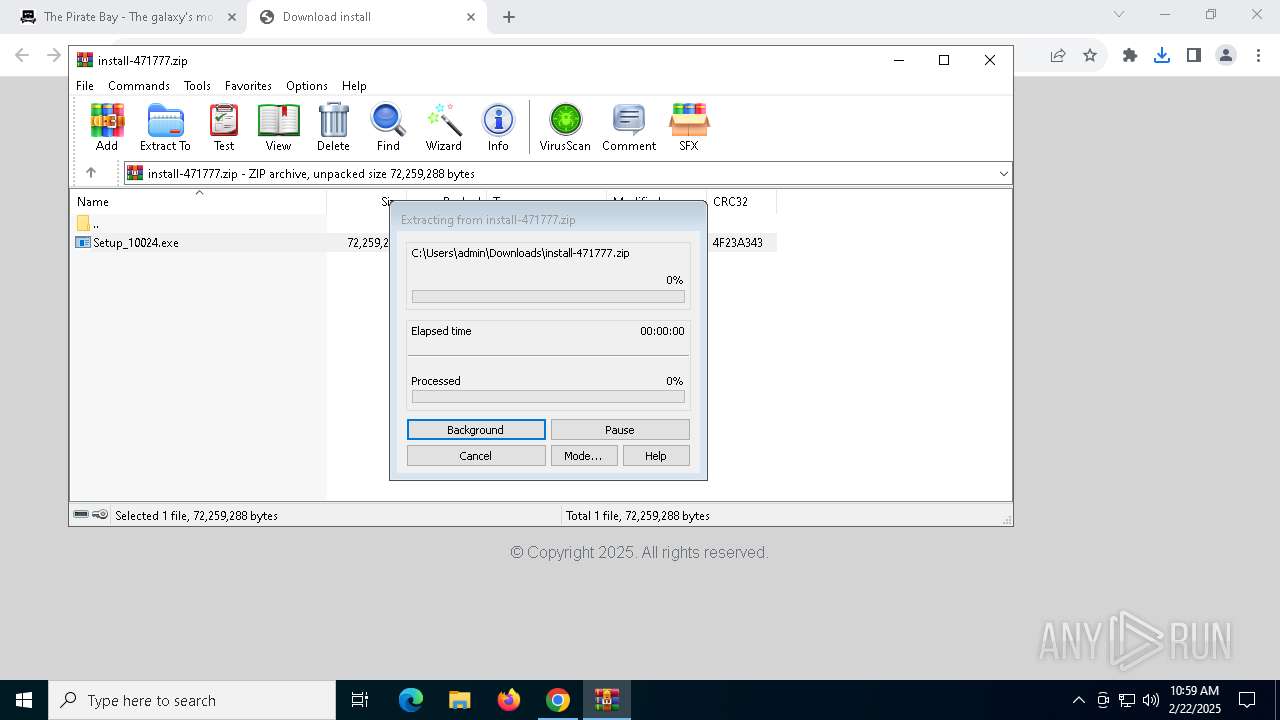Open the Options menu
The width and height of the screenshot is (1280, 720).
point(307,86)
